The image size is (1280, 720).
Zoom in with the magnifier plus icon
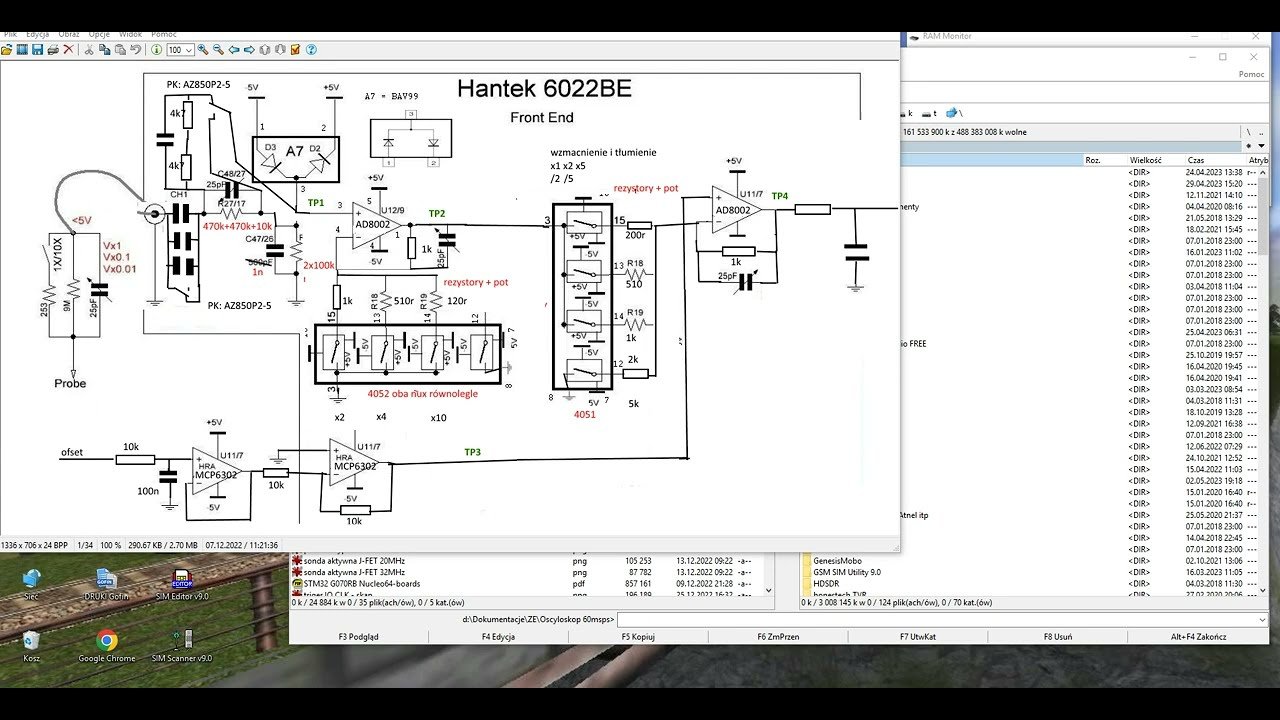203,49
